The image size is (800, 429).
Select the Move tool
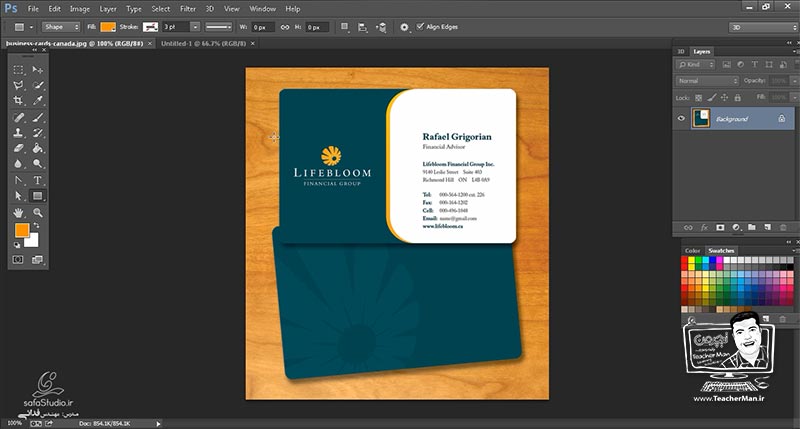[x=38, y=70]
